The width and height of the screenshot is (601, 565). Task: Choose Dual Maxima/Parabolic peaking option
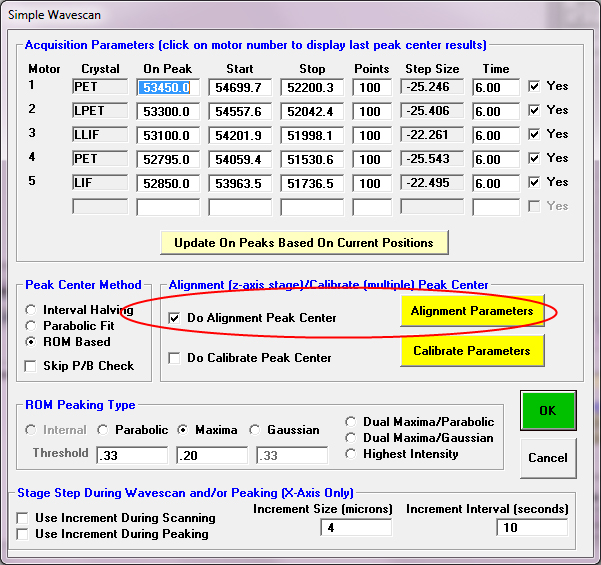351,422
